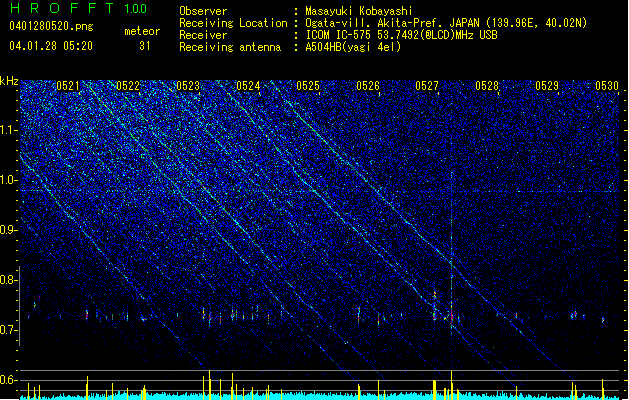Click the 0525 time marker
The image size is (629, 400).
pos(308,86)
